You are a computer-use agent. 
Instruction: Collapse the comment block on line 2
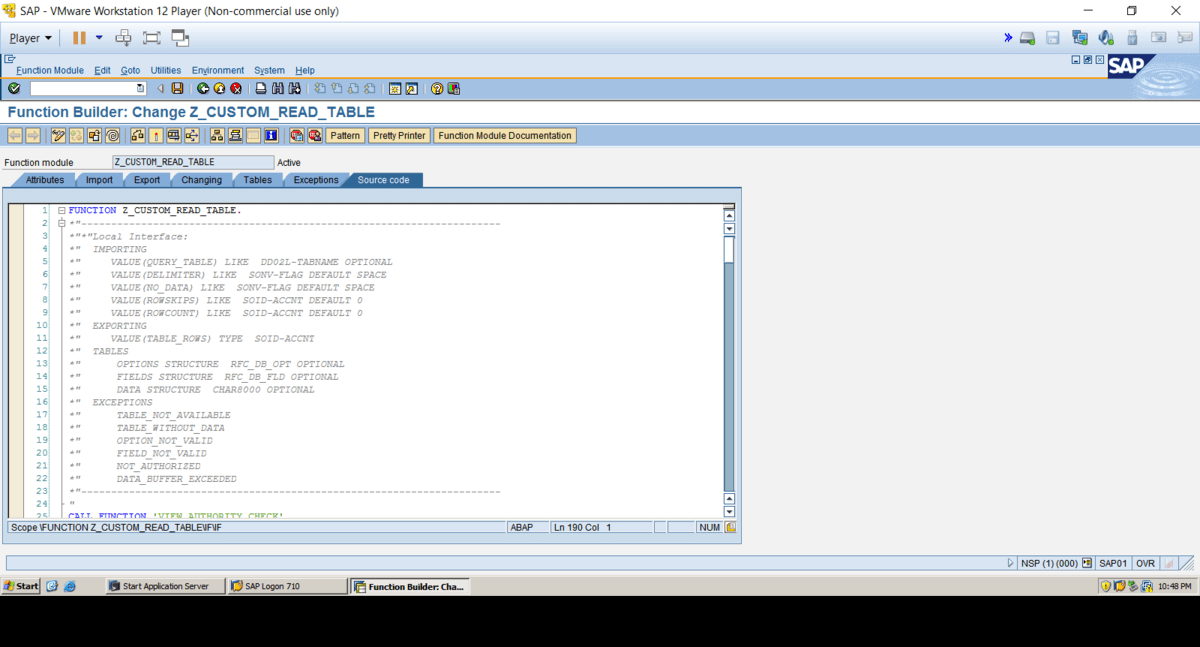(61, 224)
